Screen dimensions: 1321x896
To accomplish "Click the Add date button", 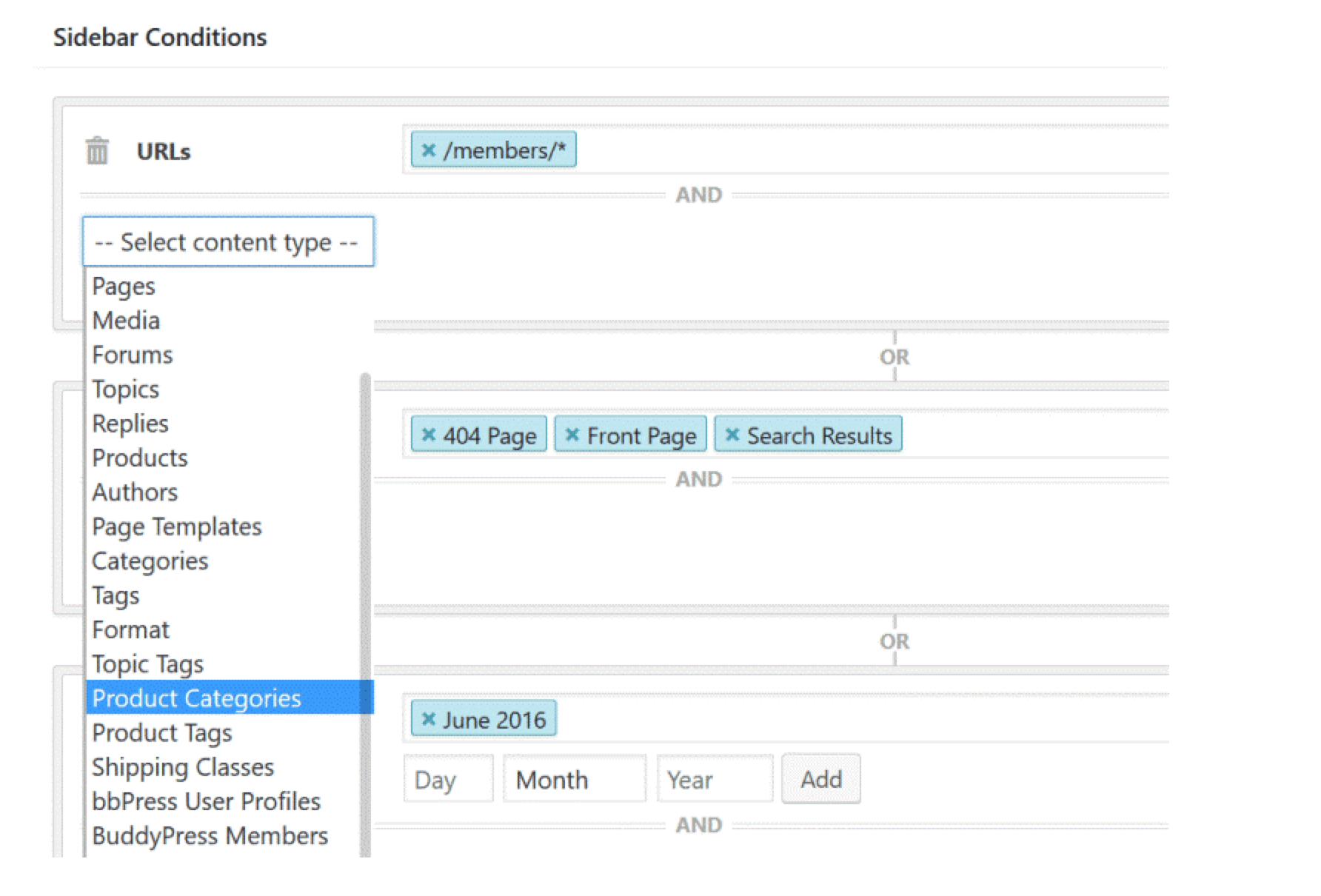I will click(x=821, y=779).
